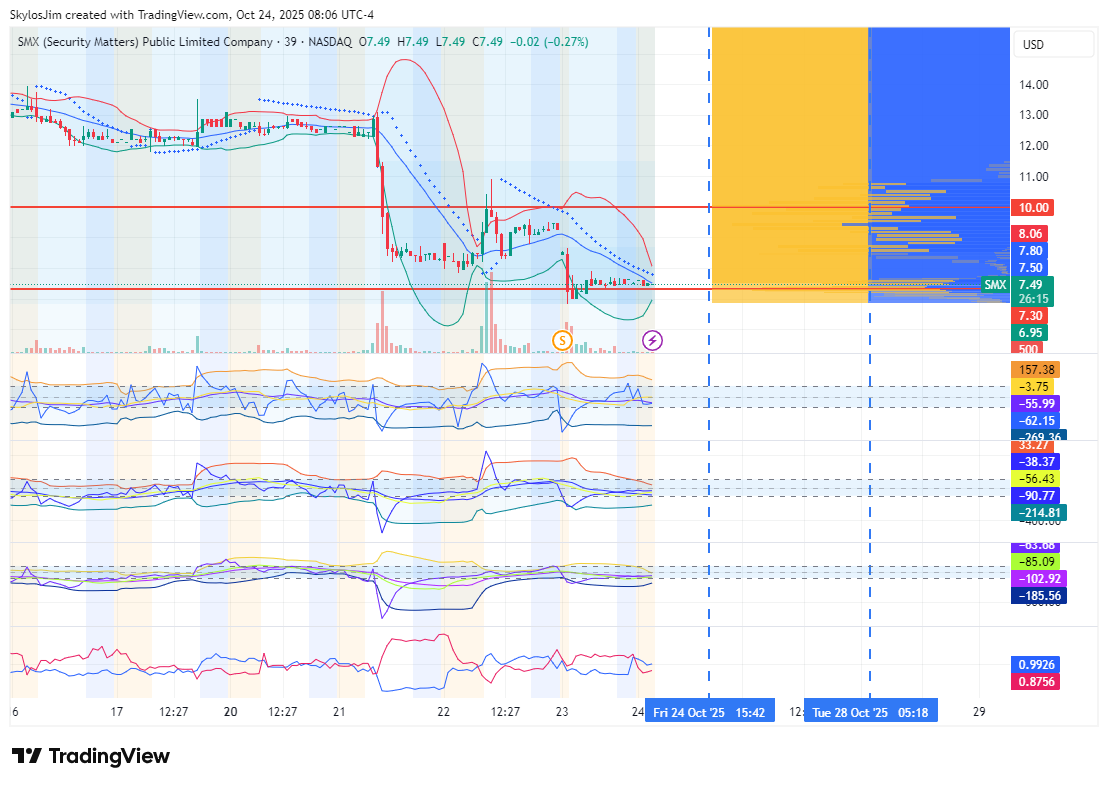Screen dimensions: 1108x786
Task: Click the purple lightning bolt icon
Action: point(652,341)
